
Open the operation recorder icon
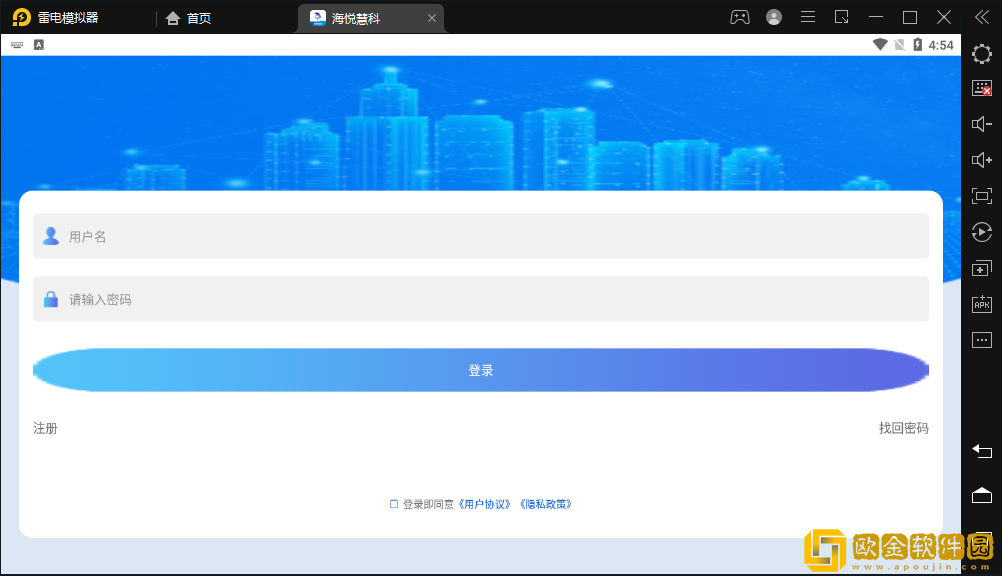coord(981,232)
